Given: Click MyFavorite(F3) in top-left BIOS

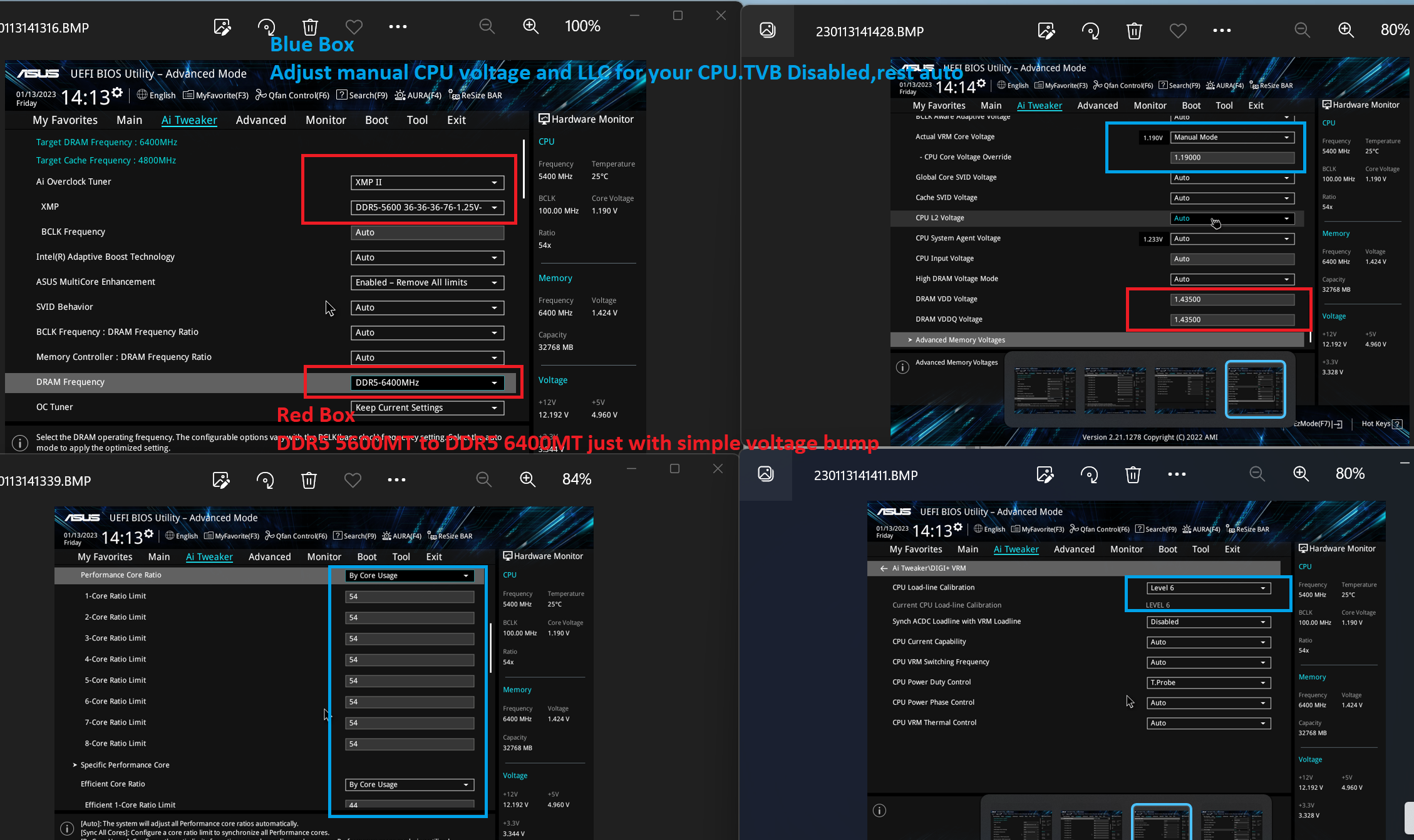Looking at the screenshot, I should pos(216,95).
